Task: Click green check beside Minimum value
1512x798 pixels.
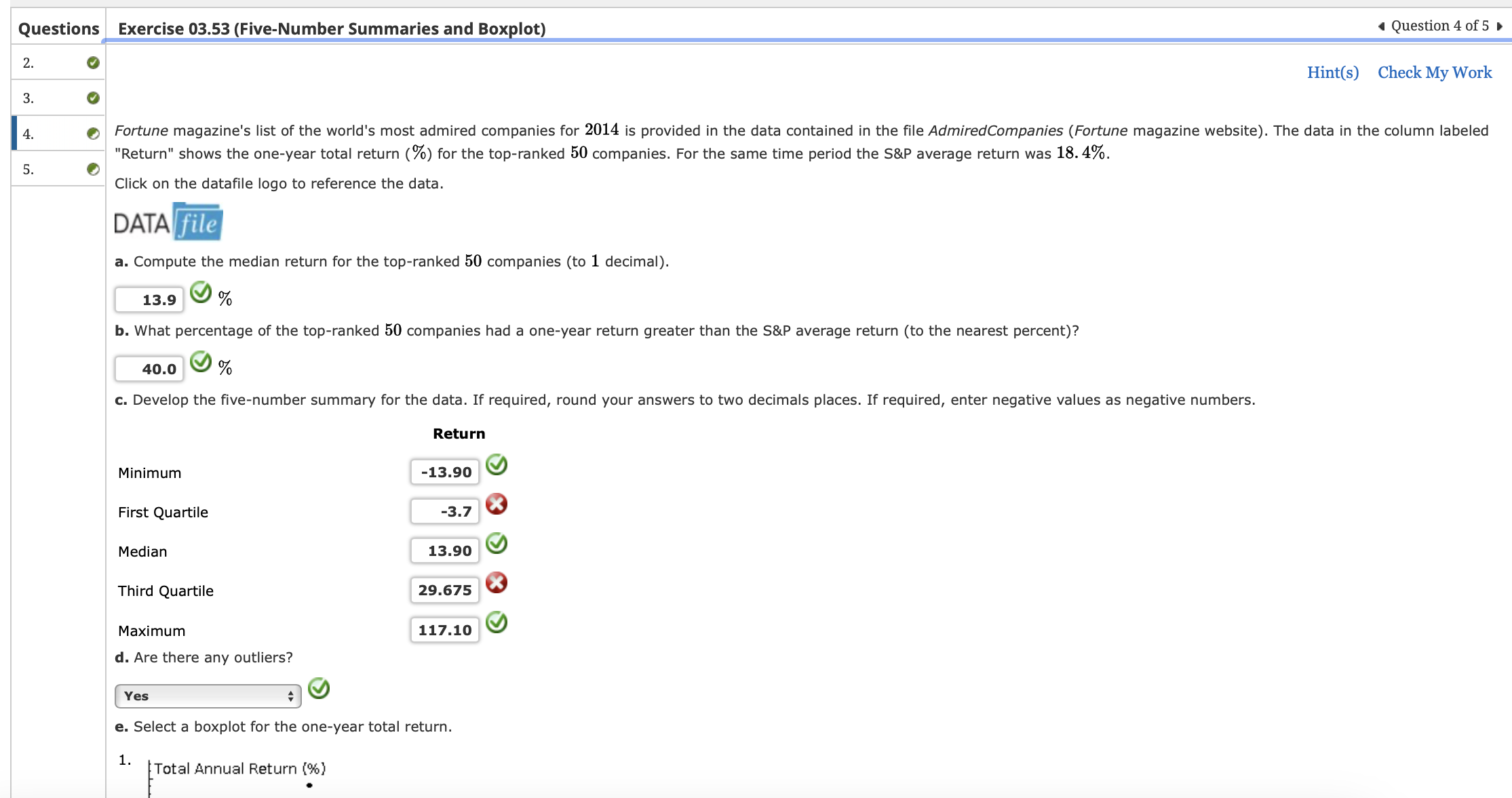Action: [497, 465]
